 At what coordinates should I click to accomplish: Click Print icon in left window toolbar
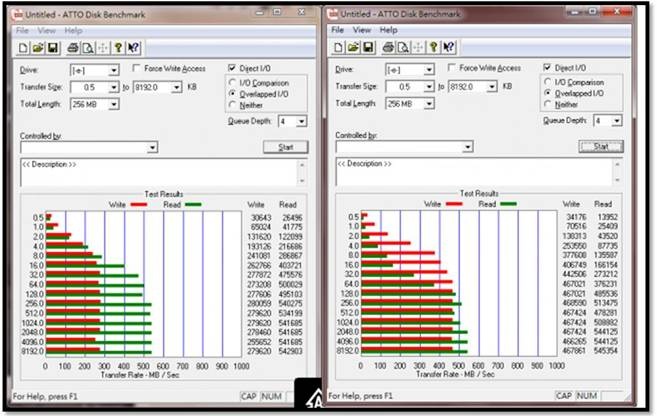click(73, 48)
